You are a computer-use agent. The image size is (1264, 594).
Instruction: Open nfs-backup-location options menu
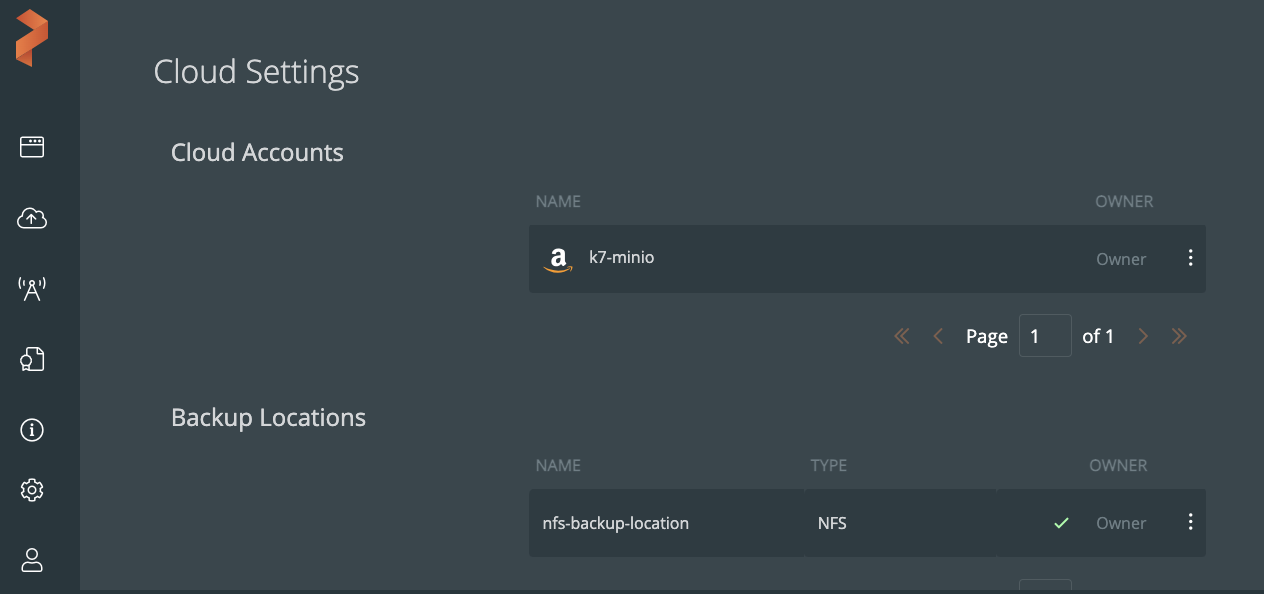point(1190,522)
